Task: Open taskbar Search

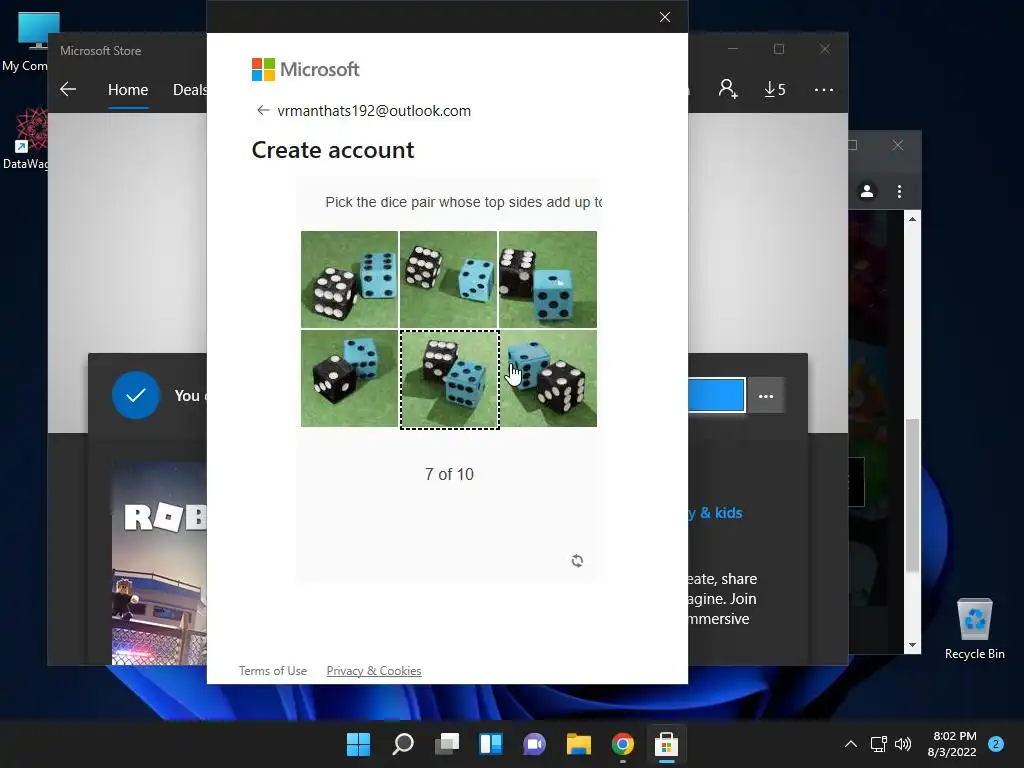Action: [402, 744]
